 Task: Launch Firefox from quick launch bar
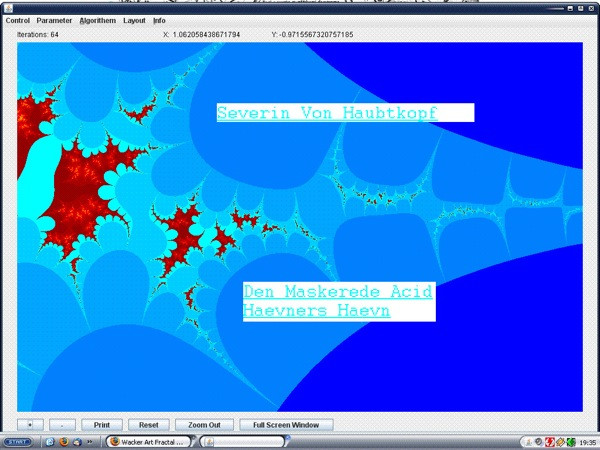click(x=63, y=441)
